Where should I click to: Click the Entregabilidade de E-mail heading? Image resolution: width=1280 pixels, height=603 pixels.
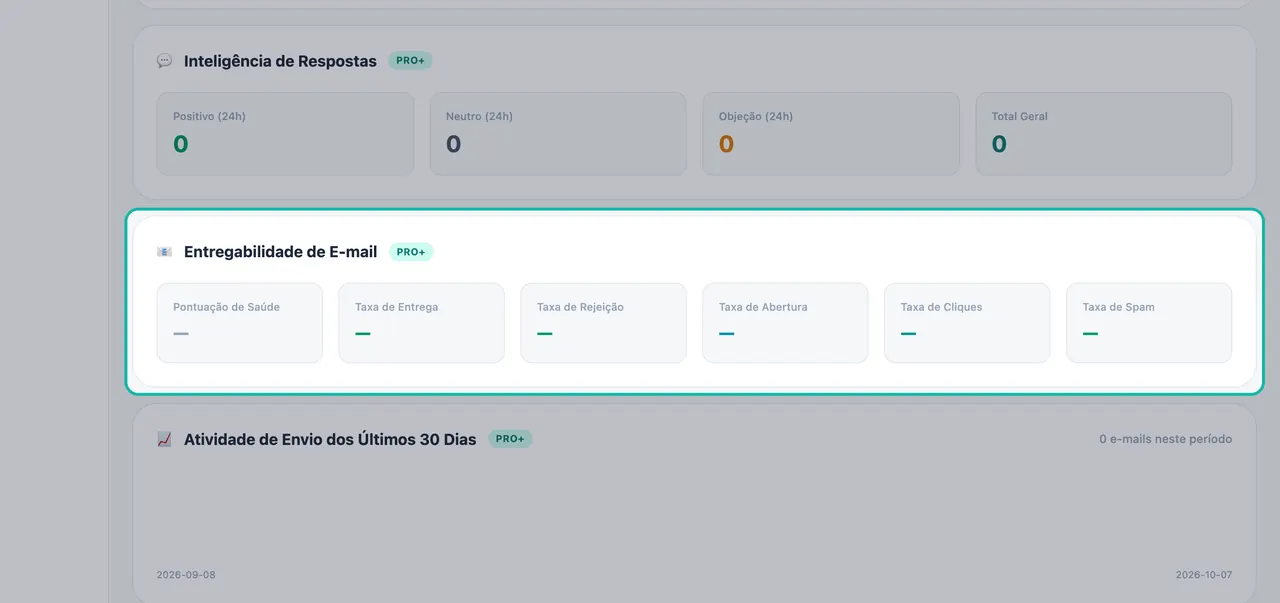tap(281, 252)
